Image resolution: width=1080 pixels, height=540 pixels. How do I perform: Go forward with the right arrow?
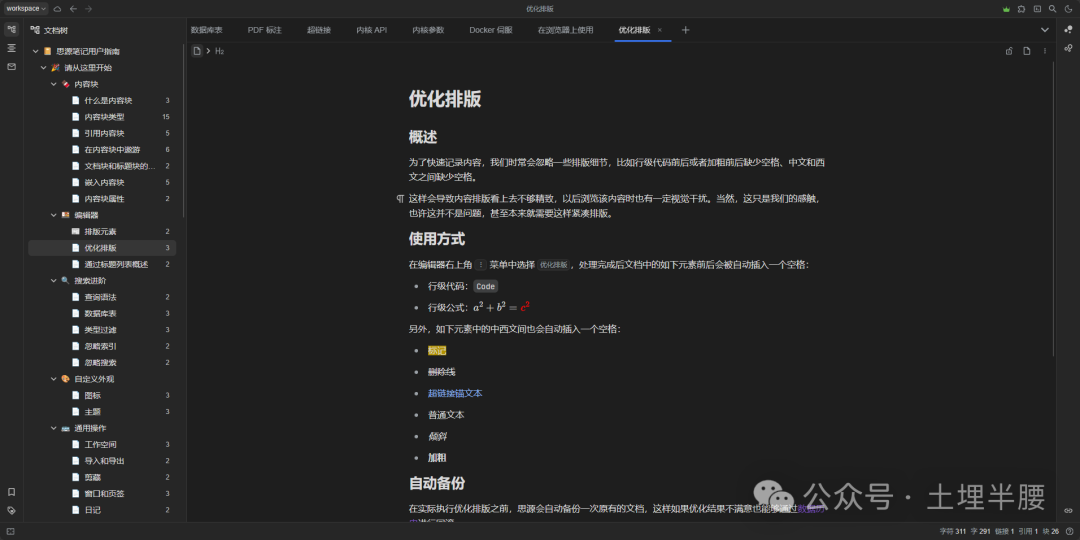coord(88,9)
